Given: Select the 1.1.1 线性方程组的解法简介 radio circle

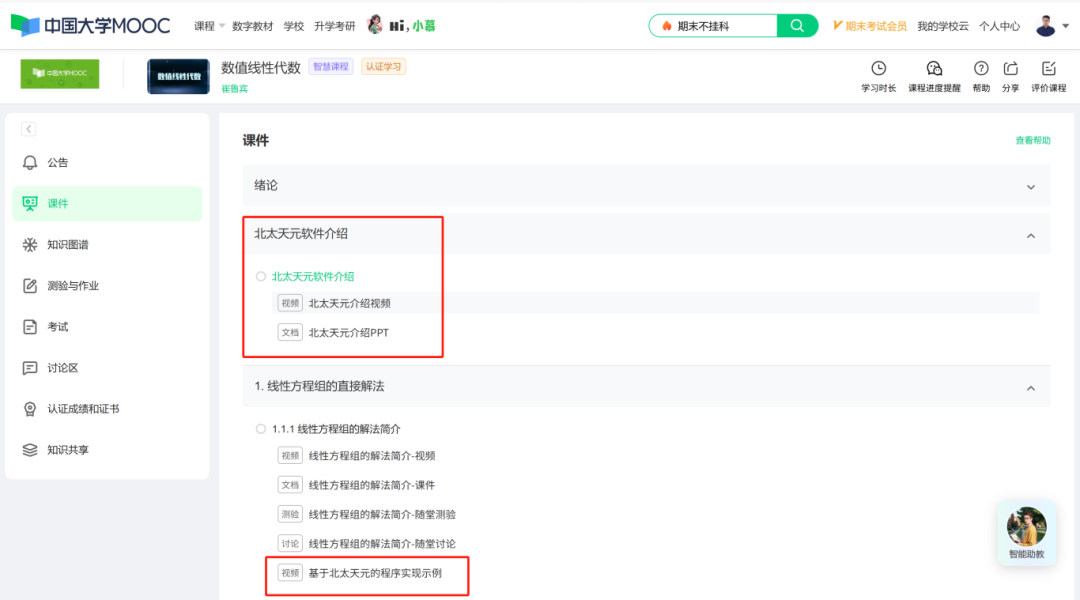Looking at the screenshot, I should pyautogui.click(x=261, y=429).
